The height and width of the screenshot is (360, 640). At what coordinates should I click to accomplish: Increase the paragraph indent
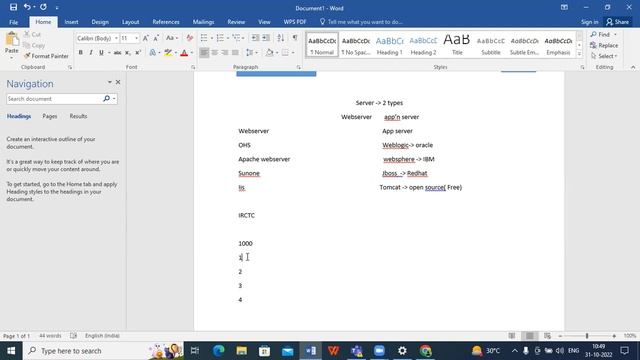[266, 38]
